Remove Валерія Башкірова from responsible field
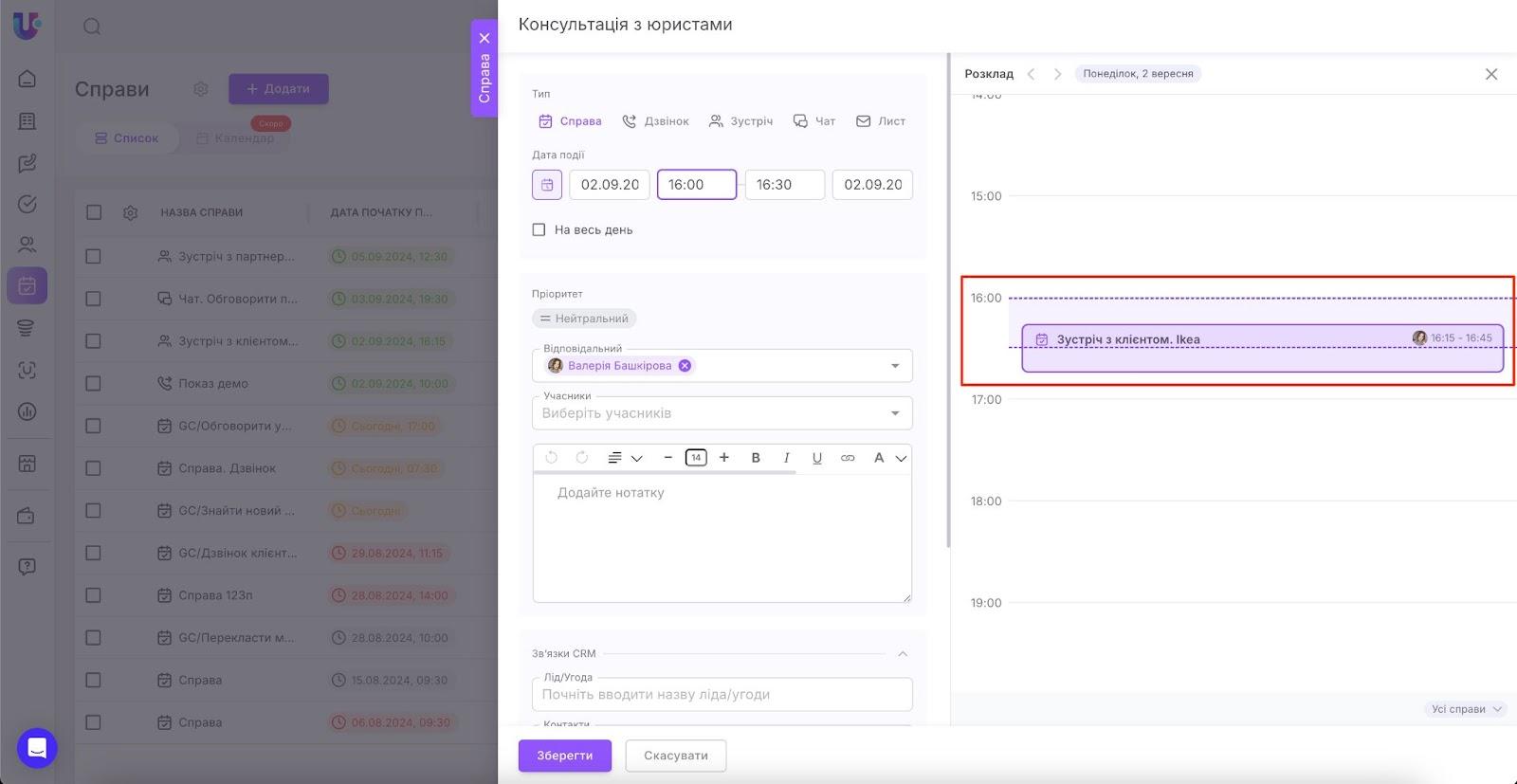Viewport: 1517px width, 784px height. (685, 366)
